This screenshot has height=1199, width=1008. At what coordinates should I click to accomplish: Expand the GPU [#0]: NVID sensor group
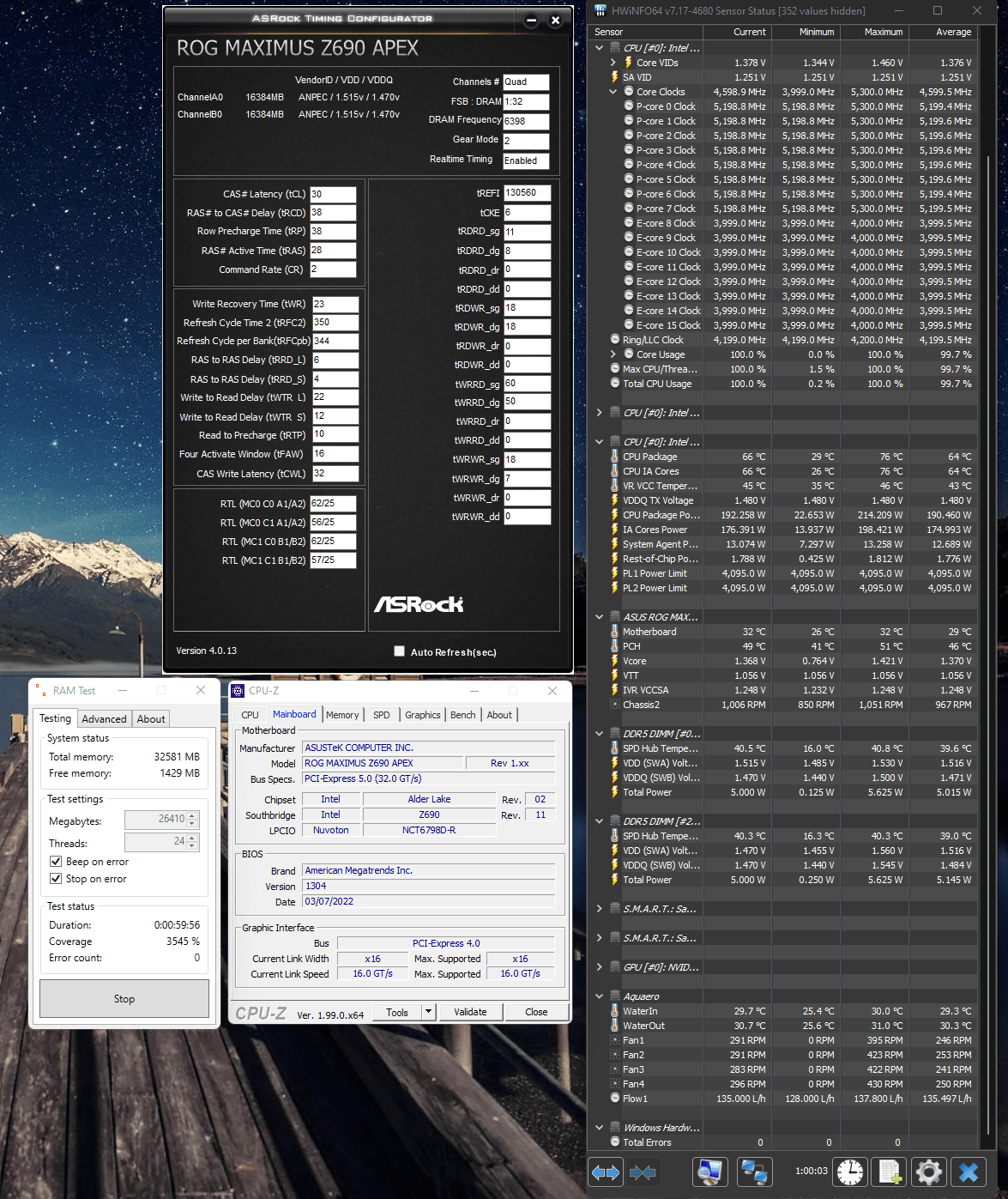pyautogui.click(x=600, y=967)
